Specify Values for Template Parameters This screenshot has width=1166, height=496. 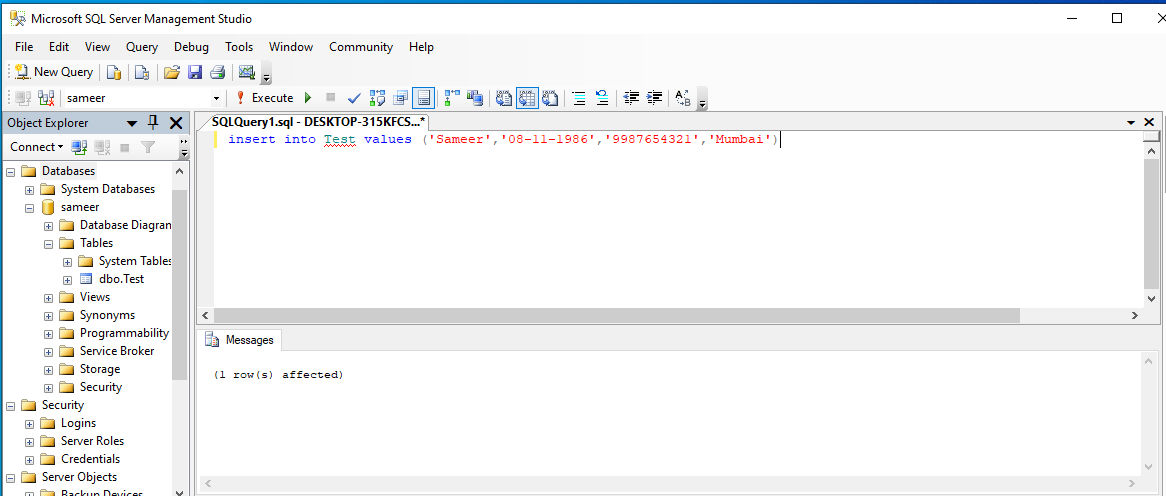click(x=683, y=97)
